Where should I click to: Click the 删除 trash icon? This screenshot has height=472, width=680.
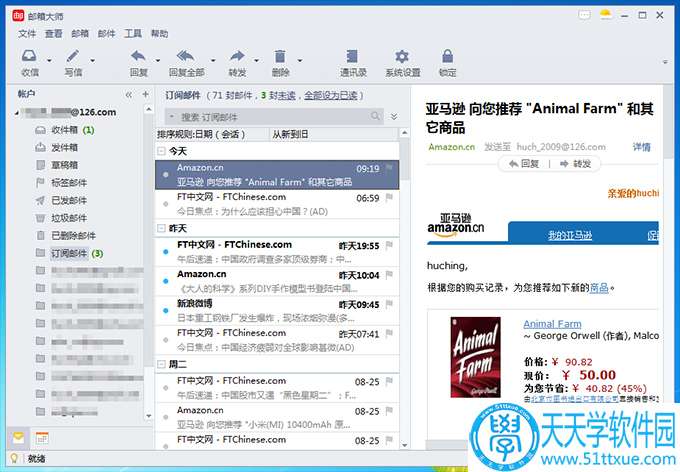[280, 56]
